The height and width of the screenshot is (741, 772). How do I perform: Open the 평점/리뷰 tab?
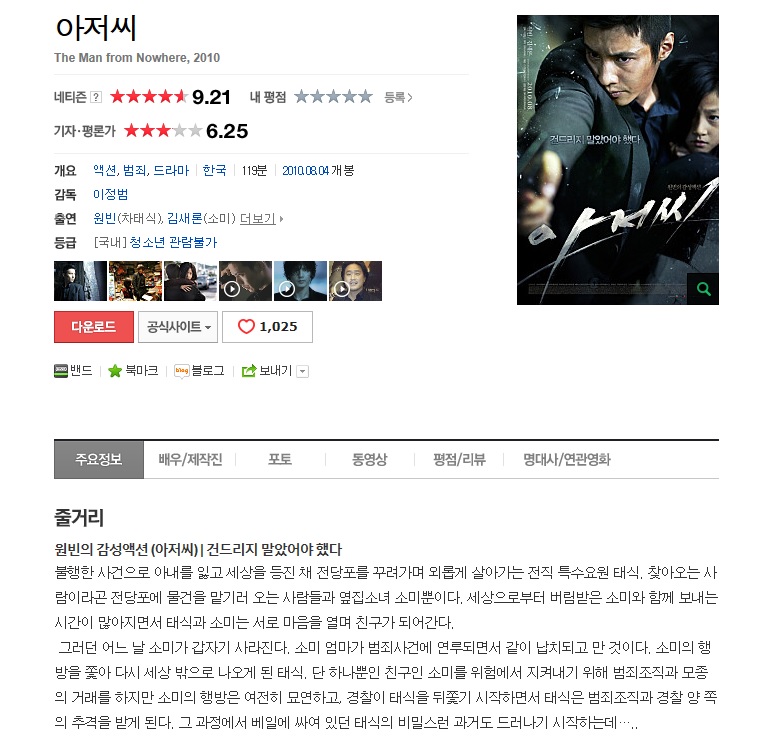(x=459, y=459)
